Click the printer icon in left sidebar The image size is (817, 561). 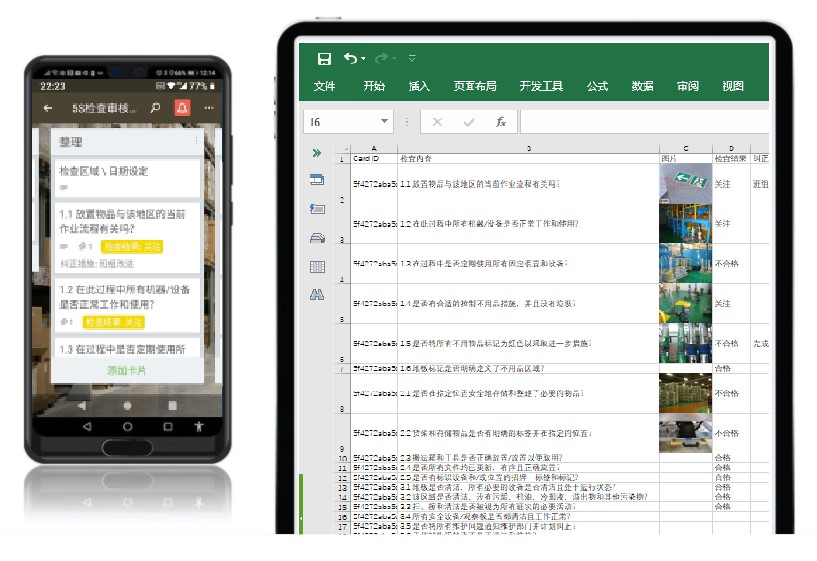tap(317, 237)
